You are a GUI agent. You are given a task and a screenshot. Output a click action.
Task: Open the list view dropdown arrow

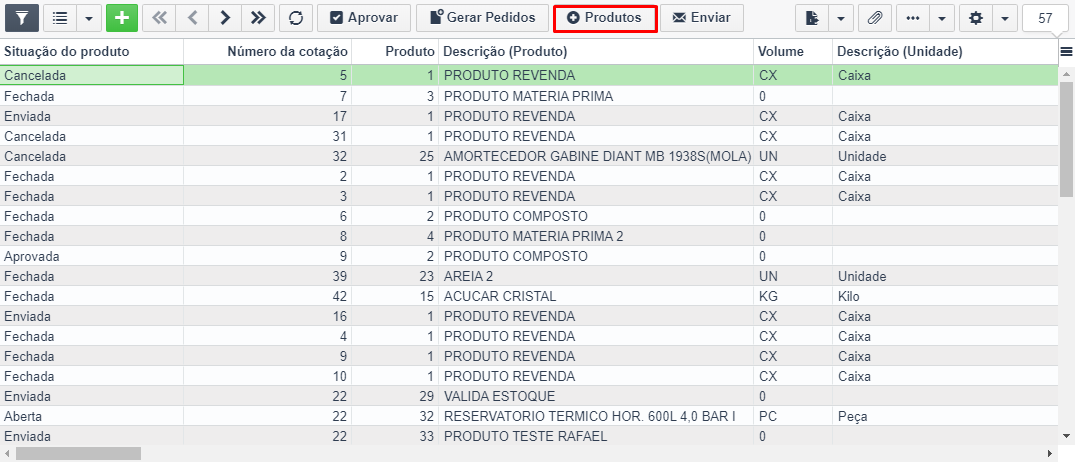(x=89, y=18)
